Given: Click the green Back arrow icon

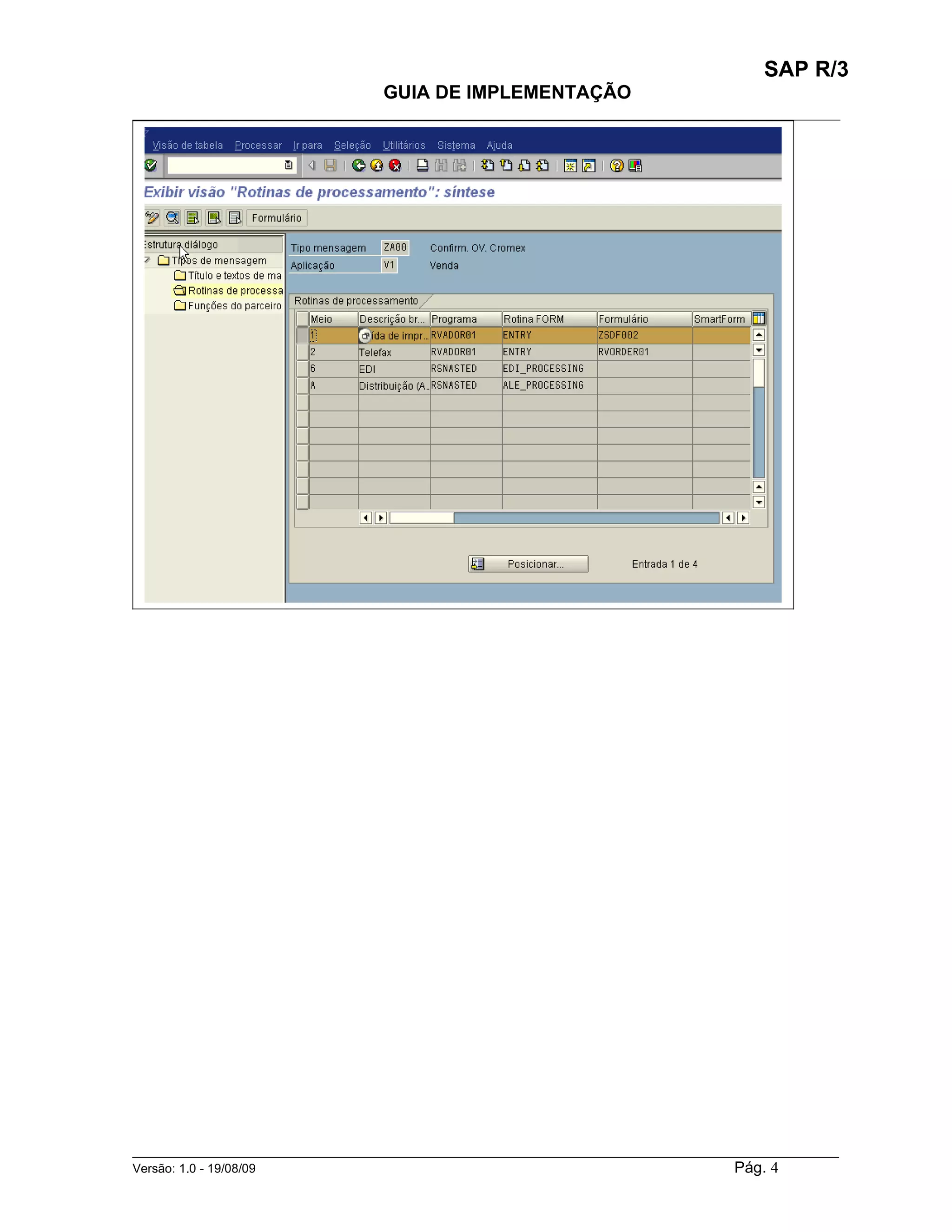Looking at the screenshot, I should click(358, 166).
